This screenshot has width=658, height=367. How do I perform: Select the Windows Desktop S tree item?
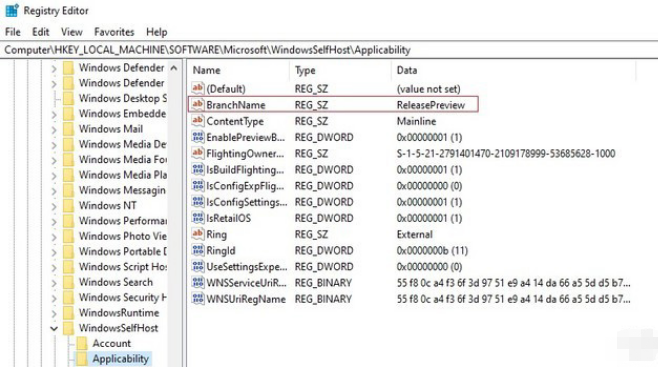[x=123, y=98]
